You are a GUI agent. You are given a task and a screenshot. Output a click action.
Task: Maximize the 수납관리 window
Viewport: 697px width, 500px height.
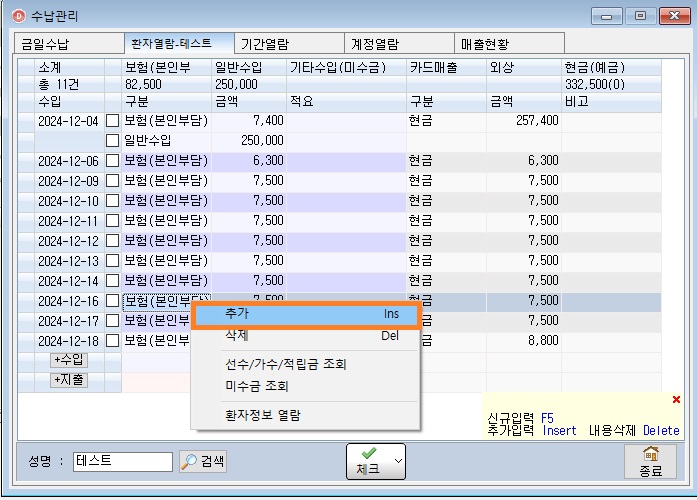[640, 16]
